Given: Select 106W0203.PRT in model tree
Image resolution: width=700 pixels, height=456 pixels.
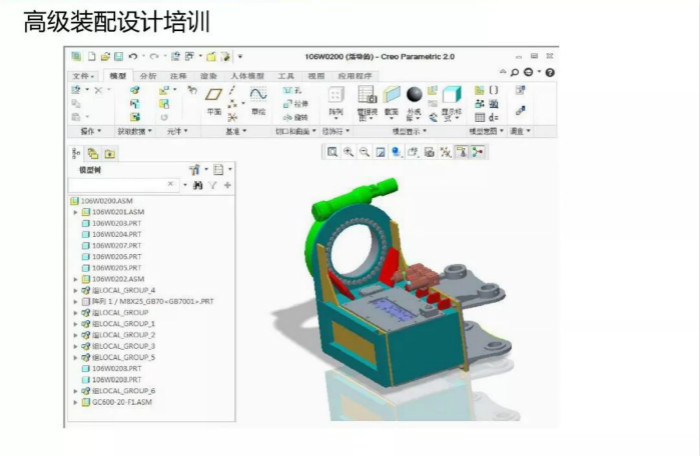Looking at the screenshot, I should pos(112,223).
